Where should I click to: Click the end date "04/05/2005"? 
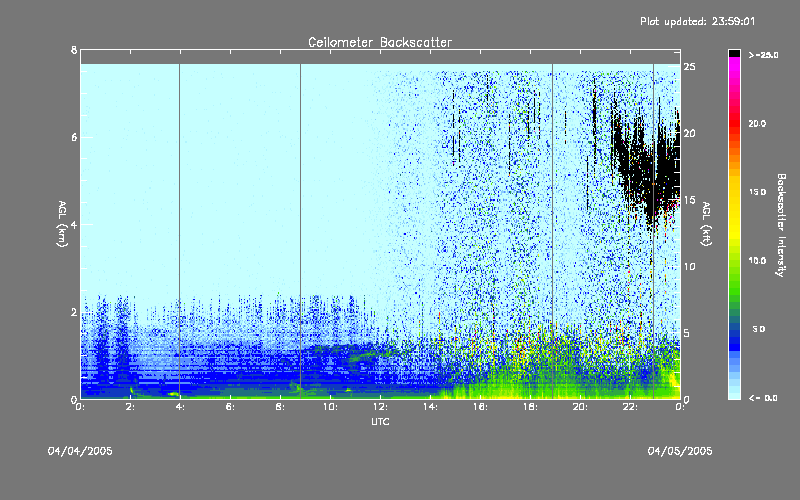(x=680, y=451)
